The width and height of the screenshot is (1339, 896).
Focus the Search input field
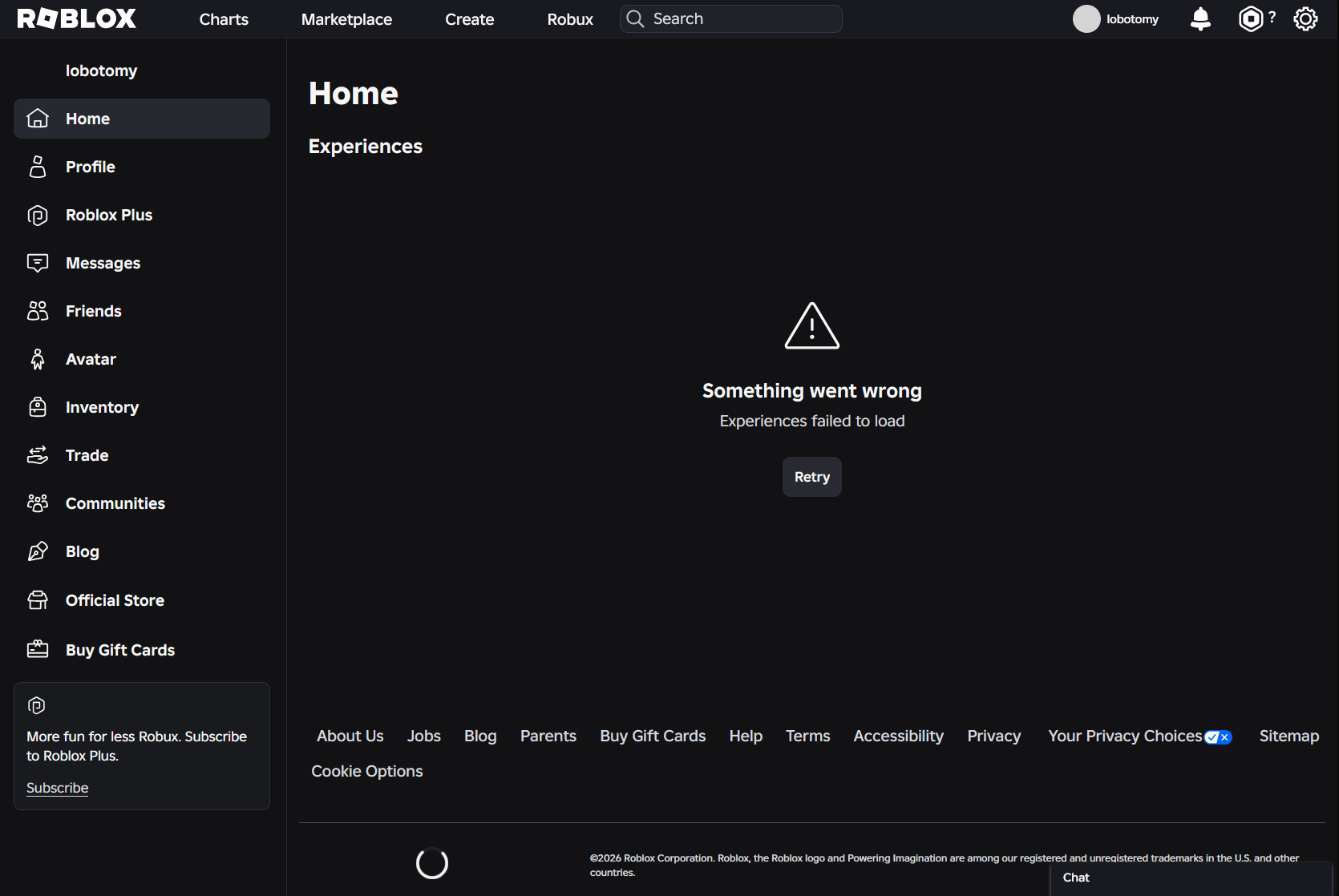[731, 18]
